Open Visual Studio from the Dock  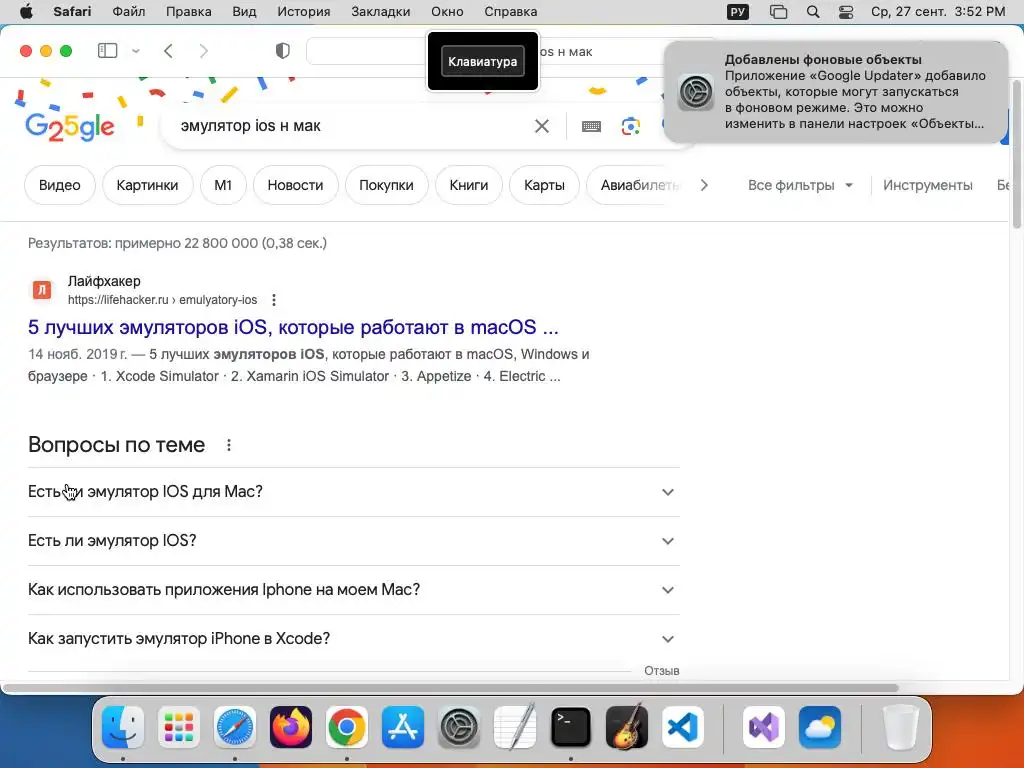764,727
